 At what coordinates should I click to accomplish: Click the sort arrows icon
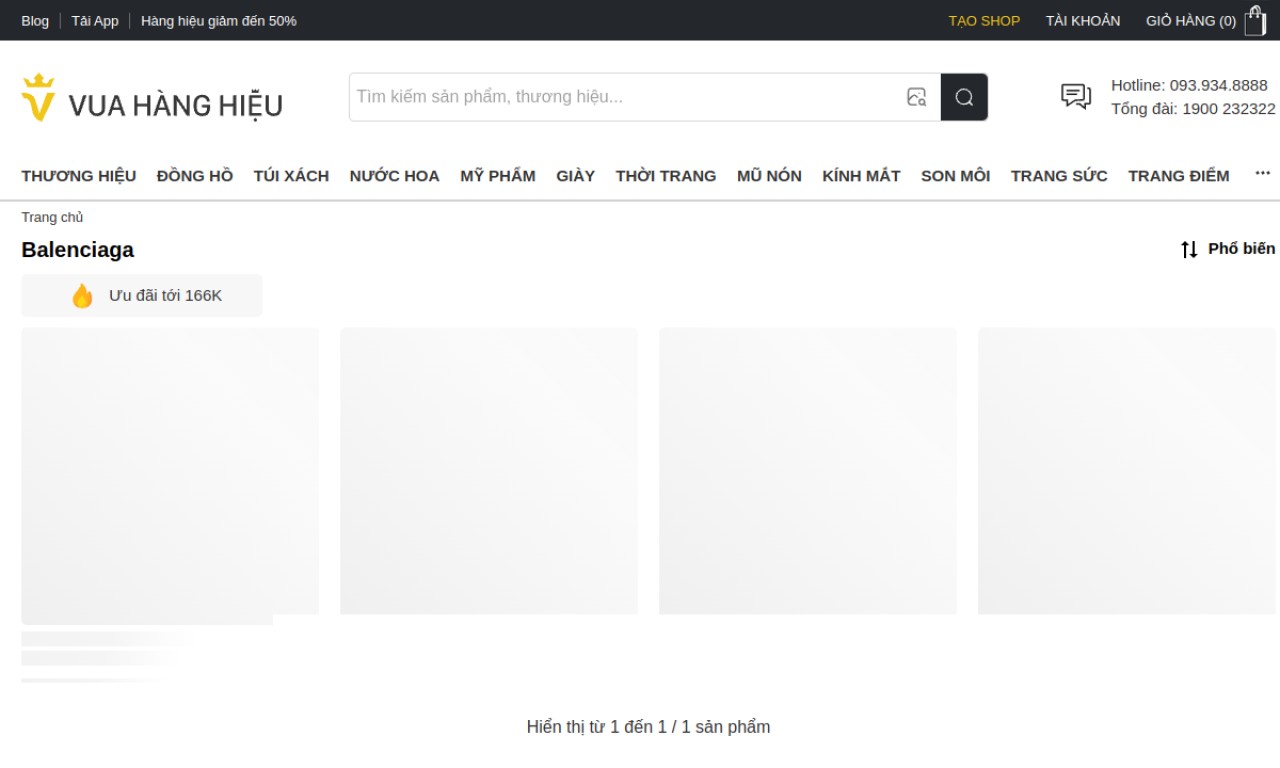coord(1189,249)
